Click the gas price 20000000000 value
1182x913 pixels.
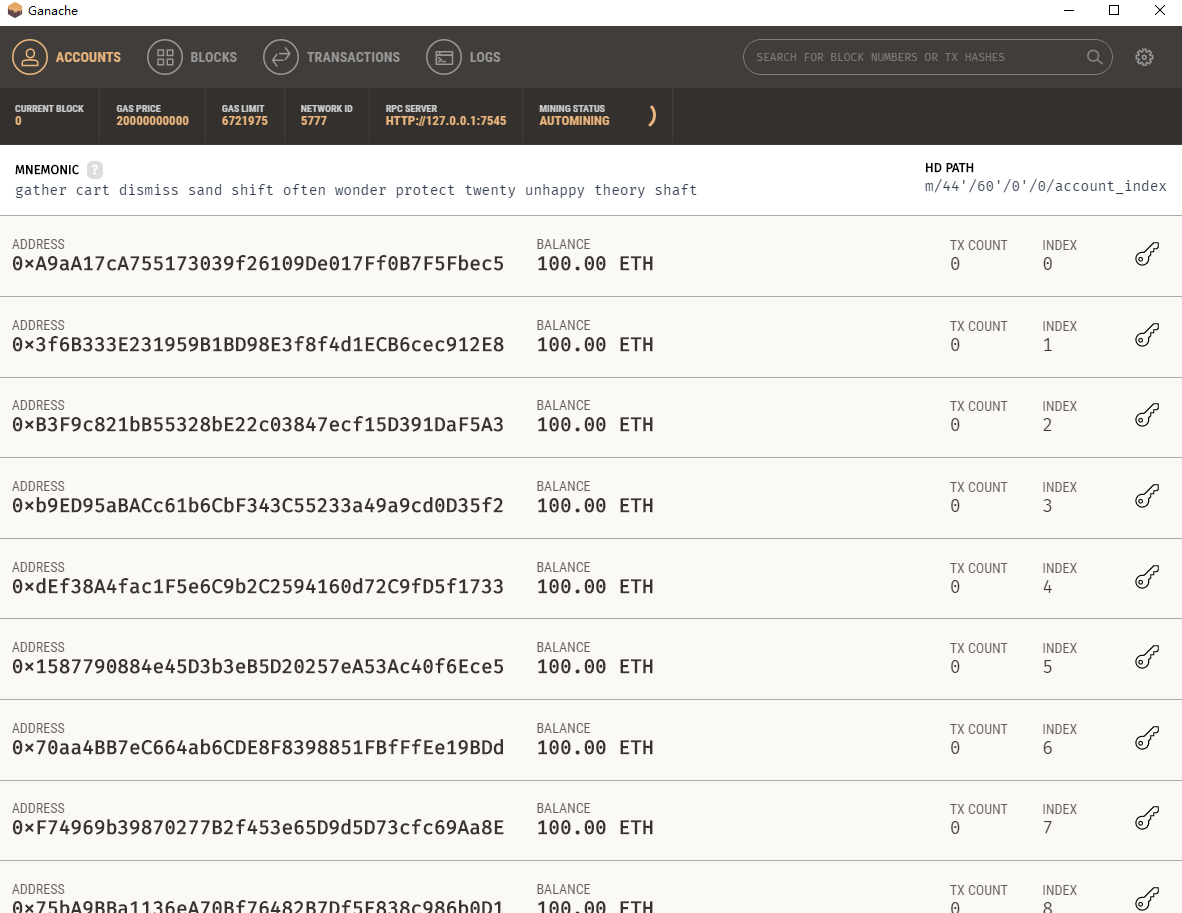pyautogui.click(x=152, y=121)
